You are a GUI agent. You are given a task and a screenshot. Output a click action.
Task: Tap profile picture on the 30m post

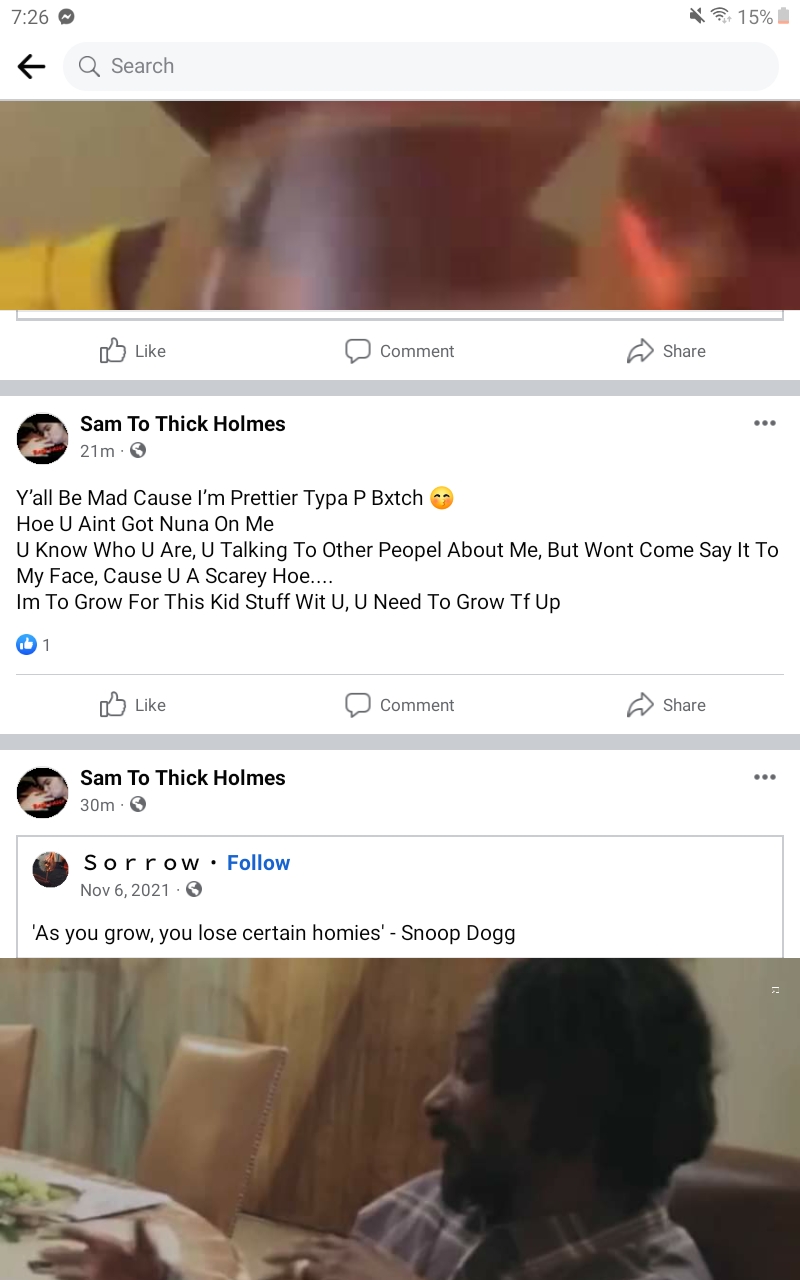click(43, 792)
